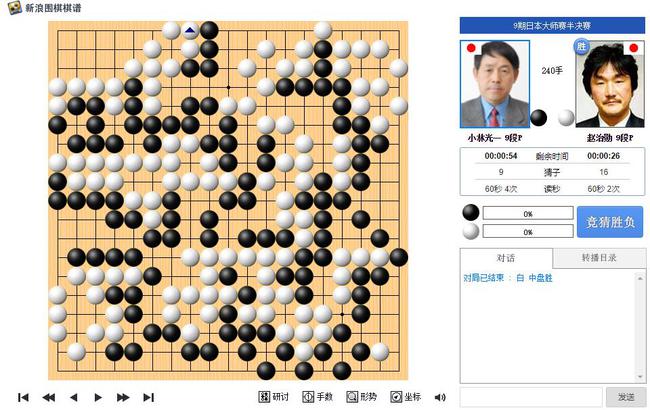
Task: Click 赵治勋 player photo
Action: [x=610, y=84]
